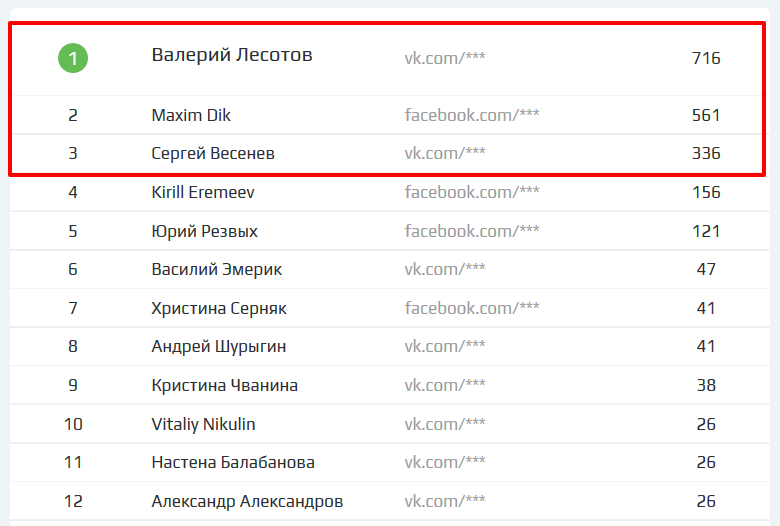The image size is (780, 526).
Task: Click the score 716 in the first row
Action: [706, 58]
